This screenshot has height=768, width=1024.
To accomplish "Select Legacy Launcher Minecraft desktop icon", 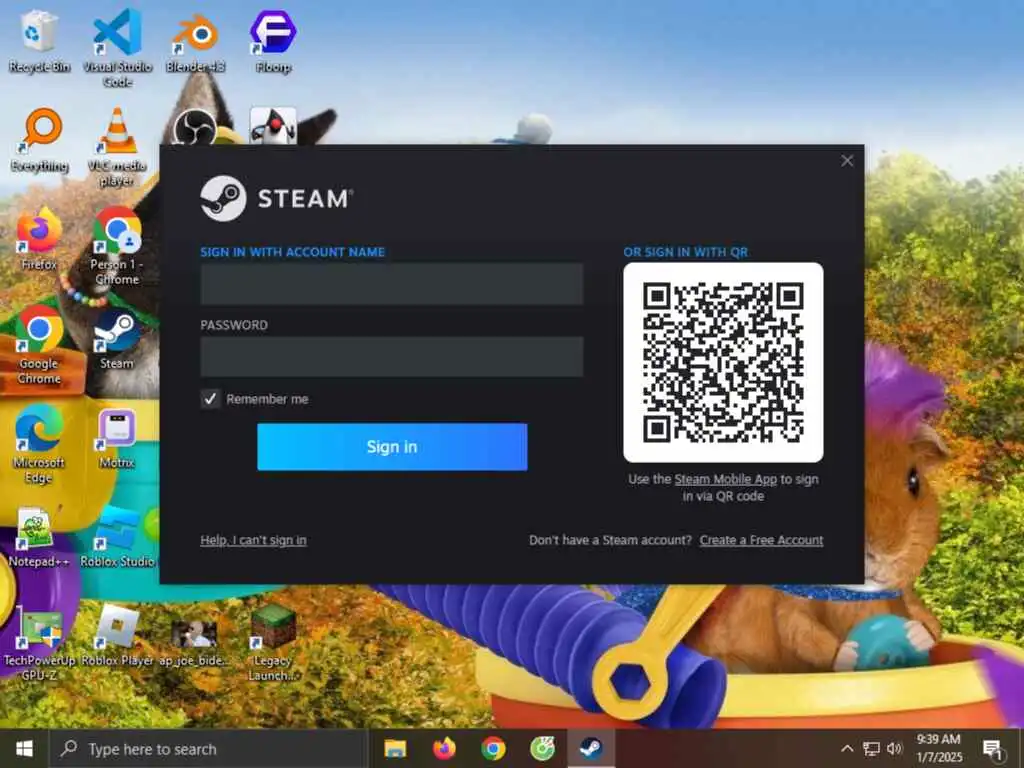I will tap(273, 643).
